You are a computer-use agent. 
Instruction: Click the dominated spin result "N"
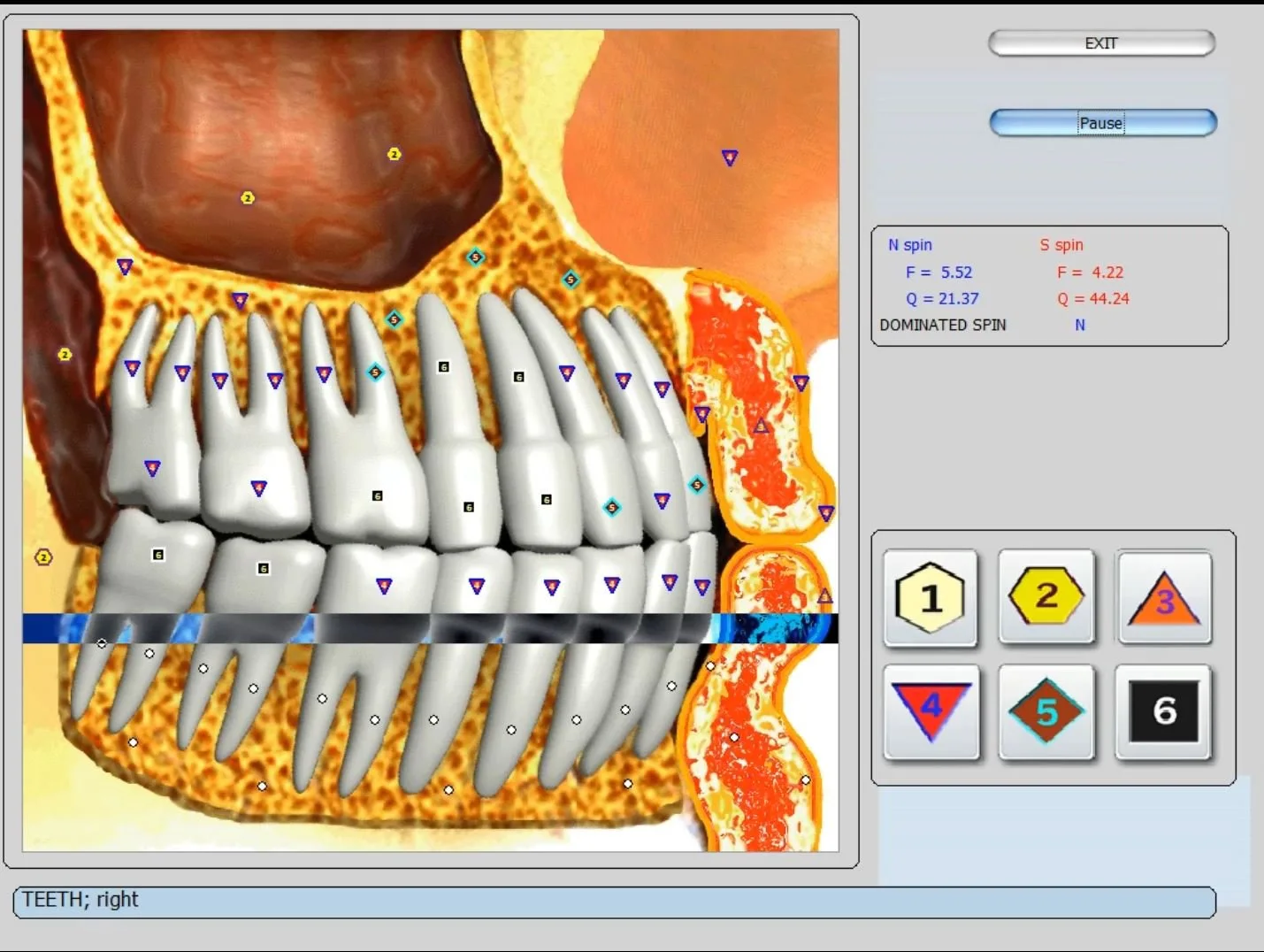coord(1080,325)
